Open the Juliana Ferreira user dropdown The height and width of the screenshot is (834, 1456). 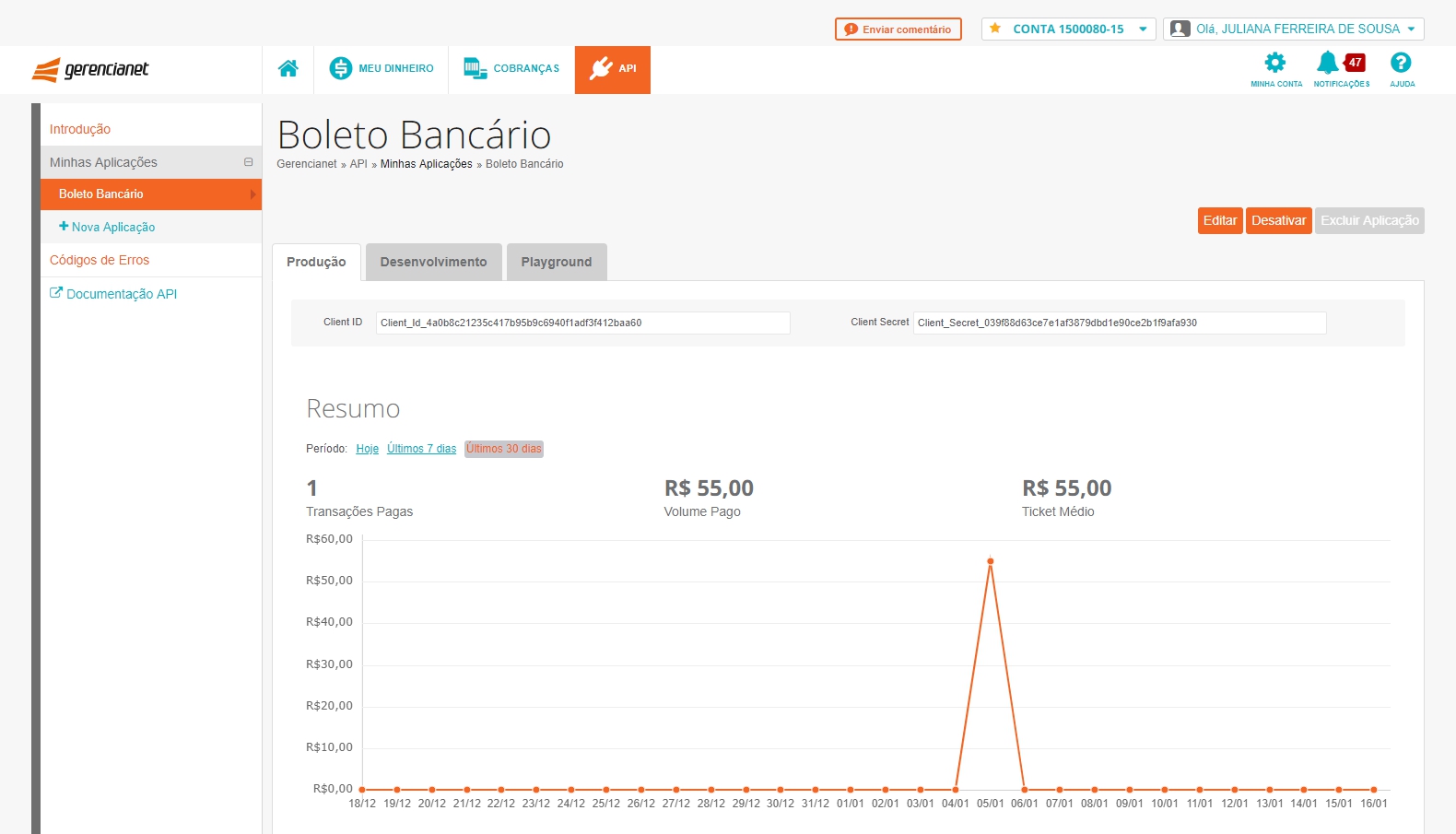click(x=1294, y=29)
